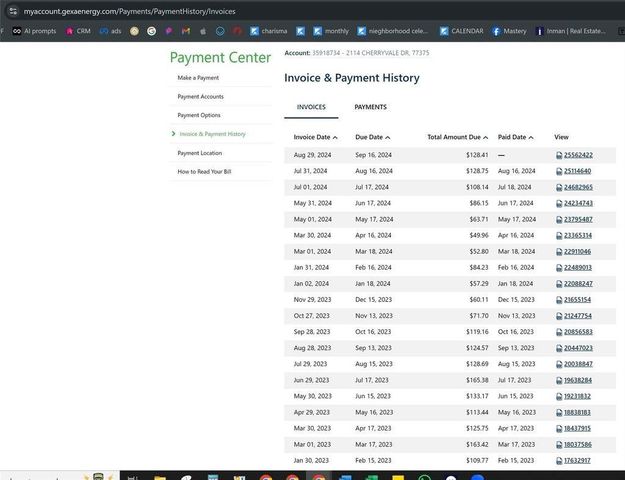This screenshot has height=480, width=625.
Task: Sort table by Invoice Date column
Action: 314,137
